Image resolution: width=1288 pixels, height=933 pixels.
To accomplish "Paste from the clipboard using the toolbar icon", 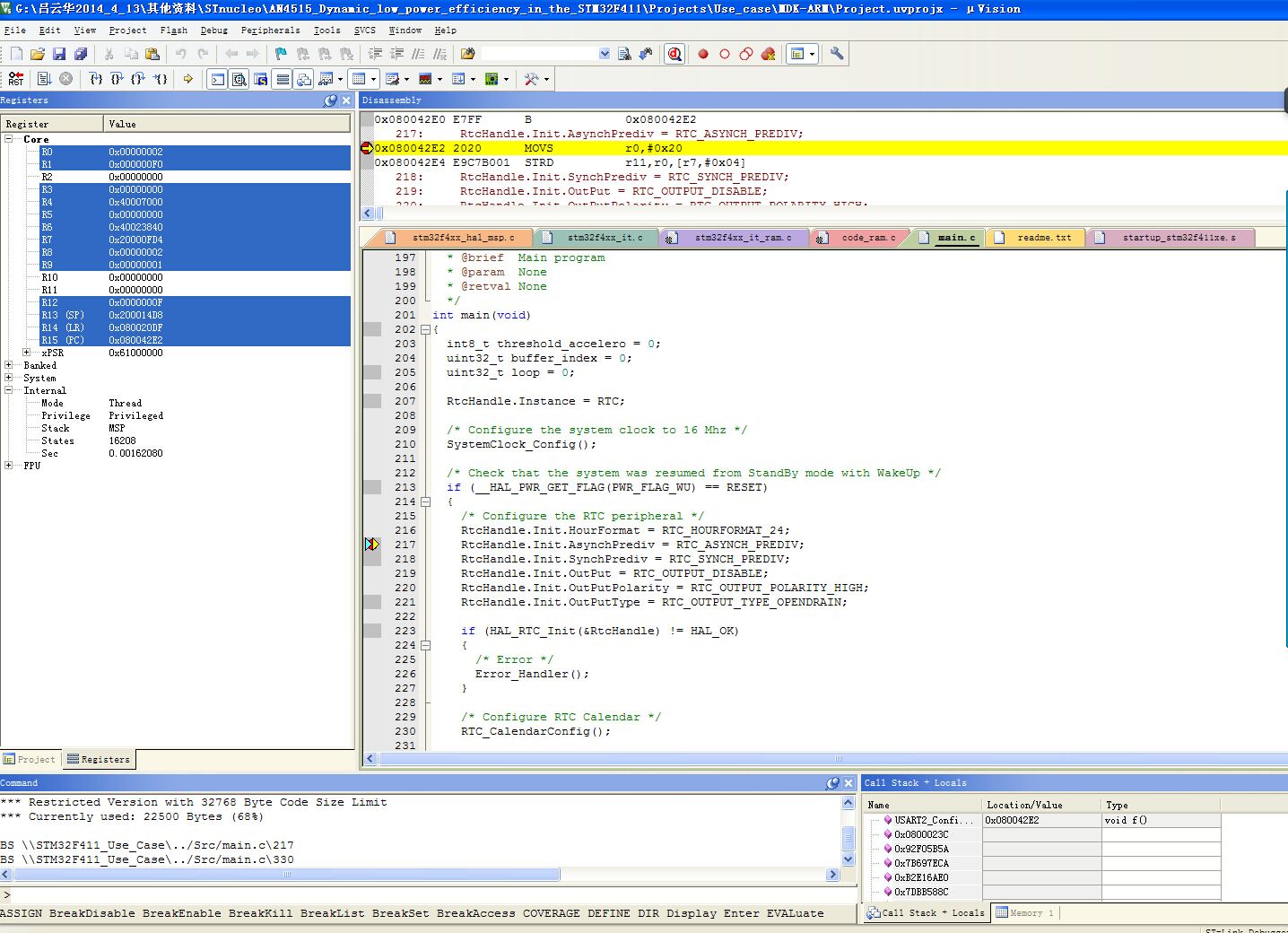I will coord(152,54).
